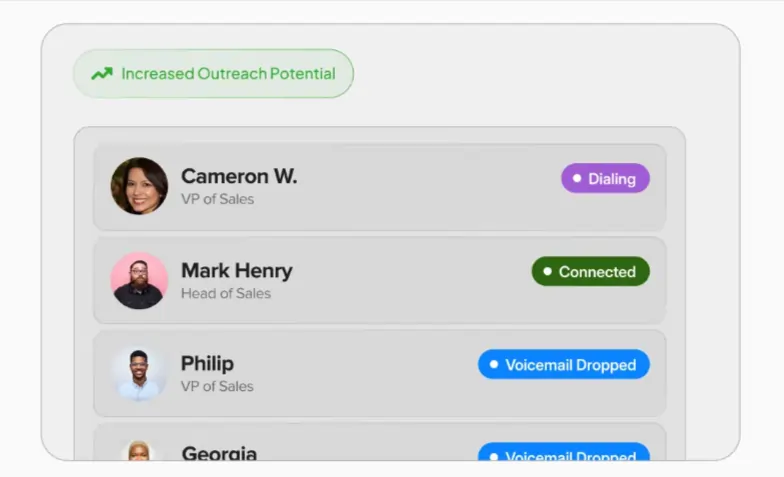This screenshot has width=784, height=477.
Task: Click the Increased Outreach Potential label
Action: click(228, 74)
